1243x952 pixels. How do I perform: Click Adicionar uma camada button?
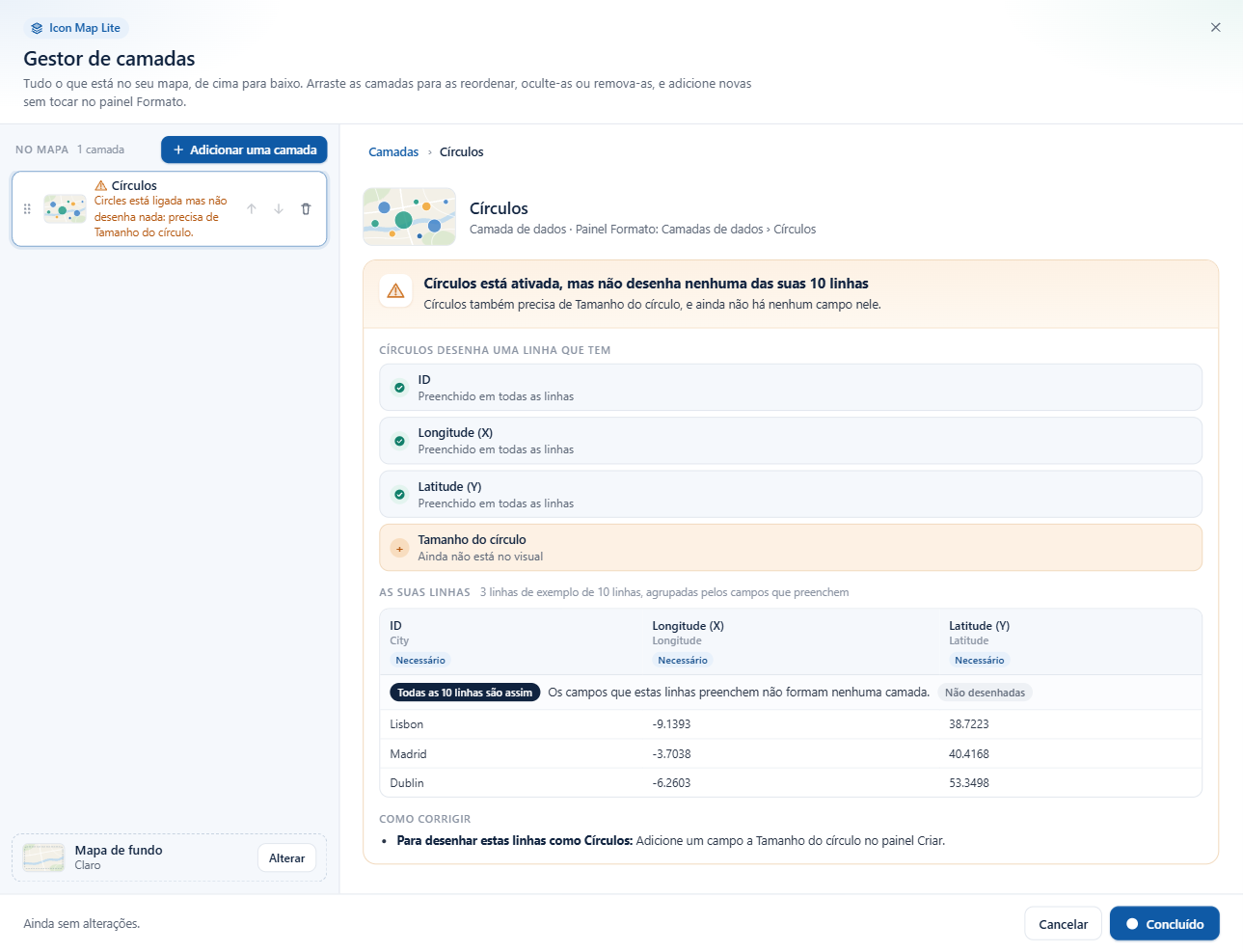click(x=244, y=150)
